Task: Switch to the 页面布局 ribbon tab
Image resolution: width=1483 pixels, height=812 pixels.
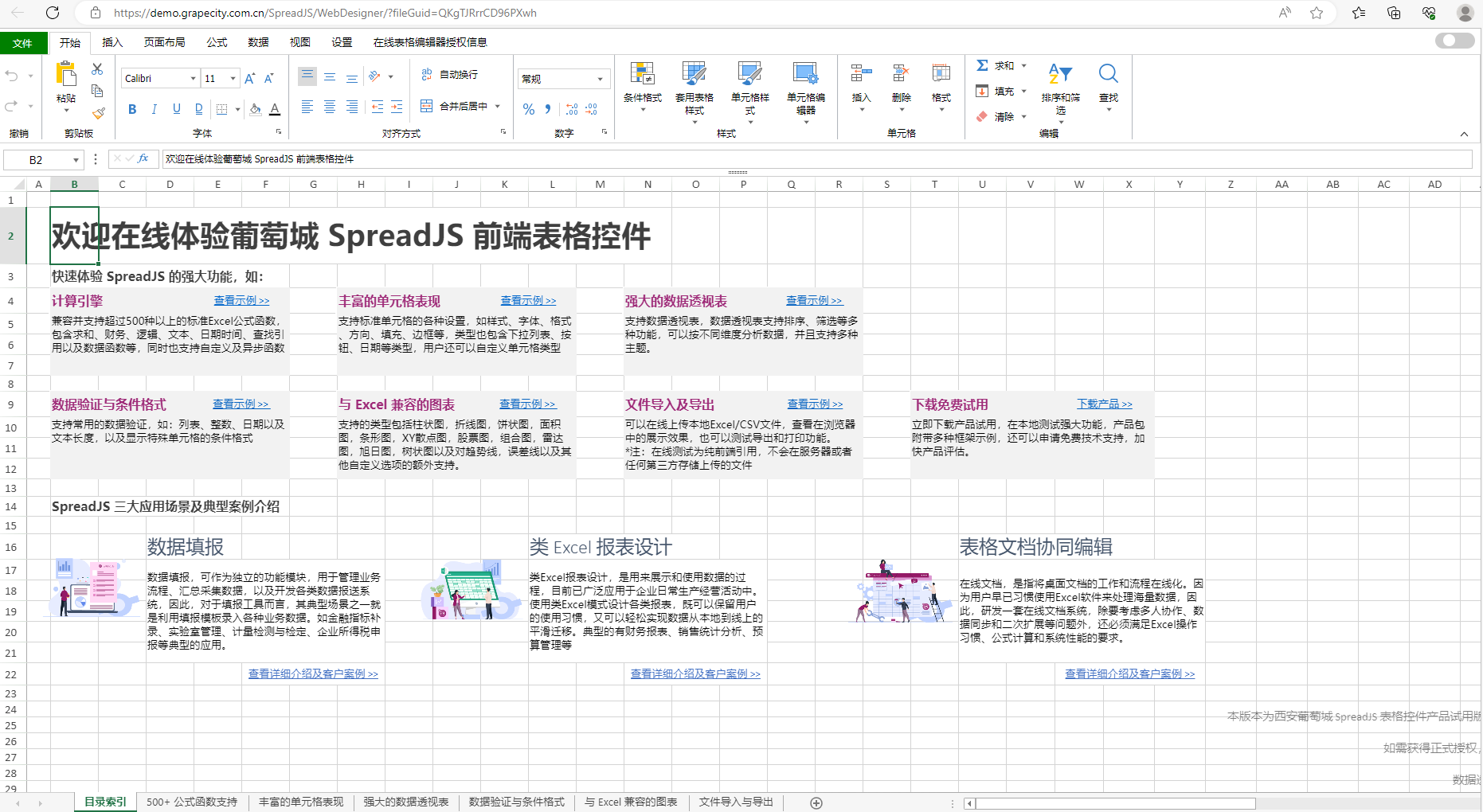Action: pos(165,42)
